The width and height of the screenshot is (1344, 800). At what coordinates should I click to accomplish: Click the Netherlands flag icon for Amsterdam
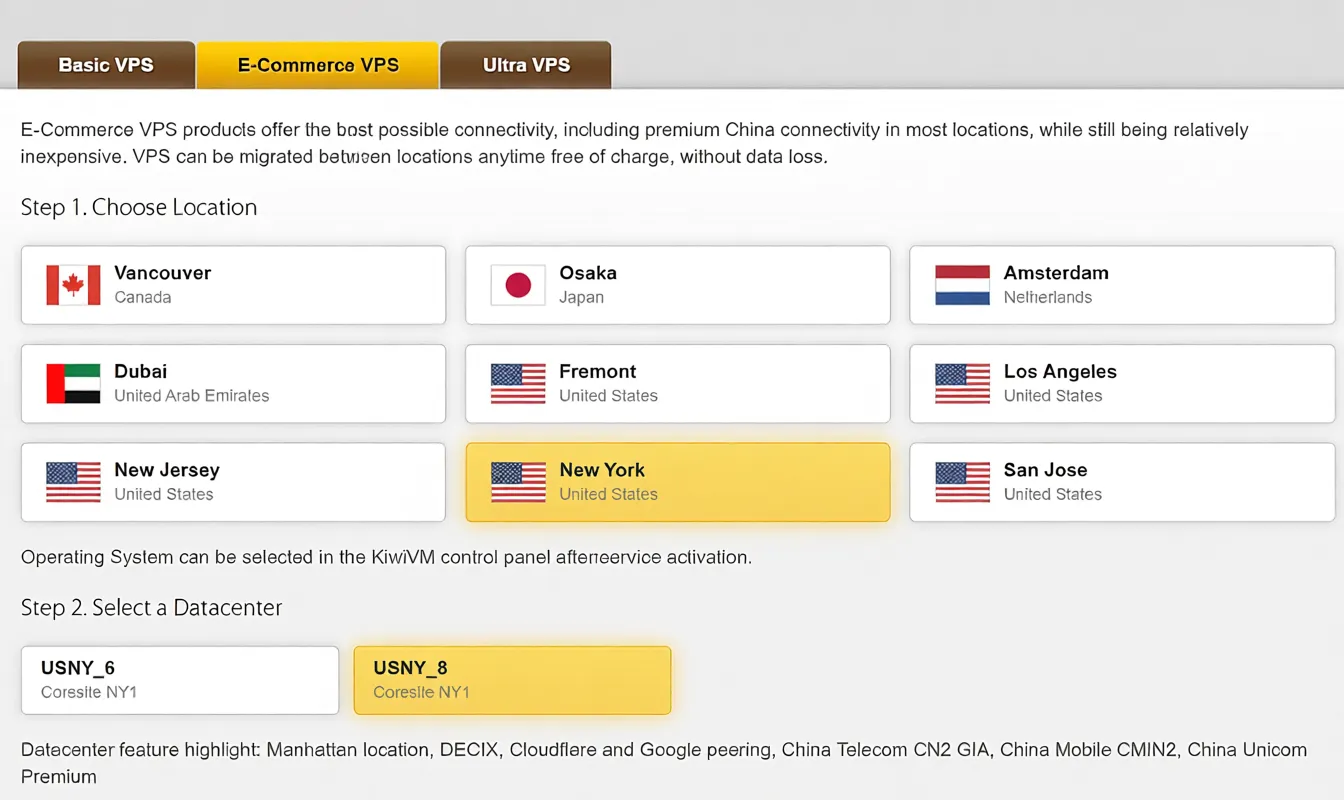962,285
